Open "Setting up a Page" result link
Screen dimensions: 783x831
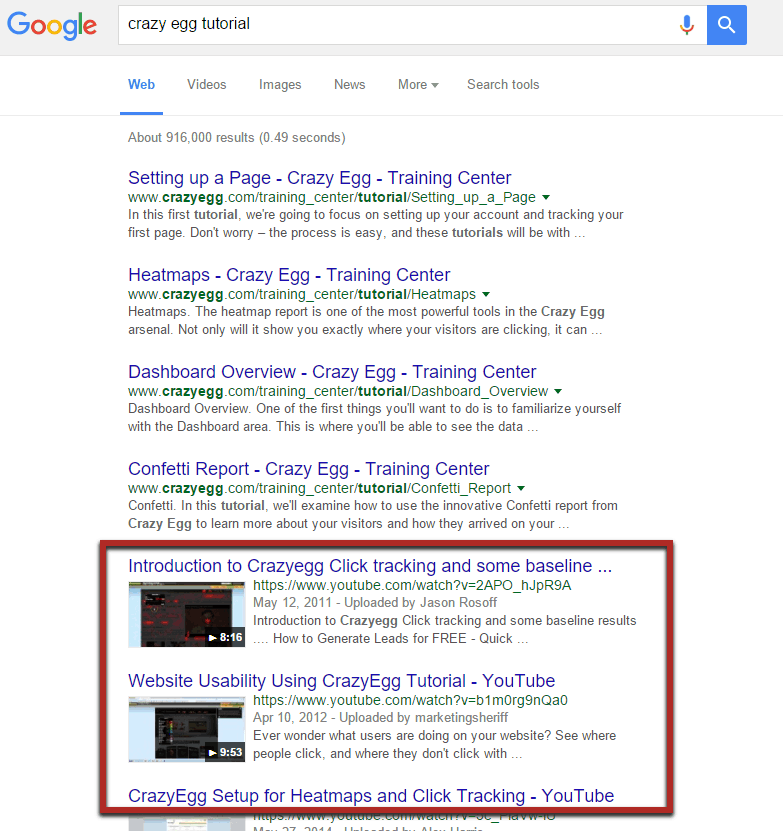[x=319, y=178]
